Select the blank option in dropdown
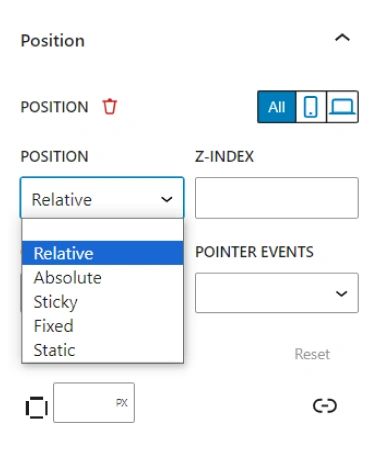Screen dimensions: 380x469 (x=103, y=230)
